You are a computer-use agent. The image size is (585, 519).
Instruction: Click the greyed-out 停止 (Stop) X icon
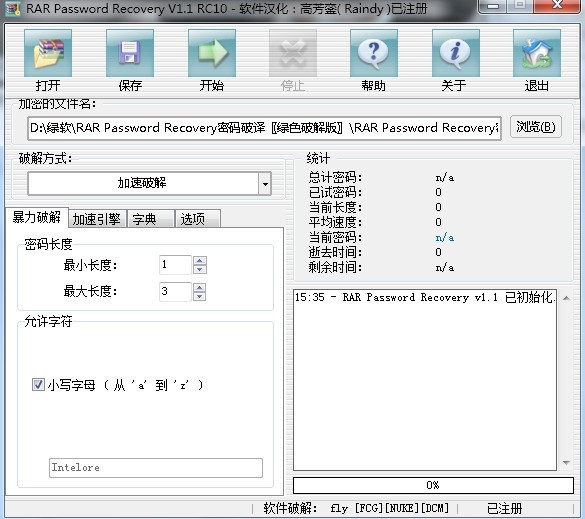(x=293, y=53)
